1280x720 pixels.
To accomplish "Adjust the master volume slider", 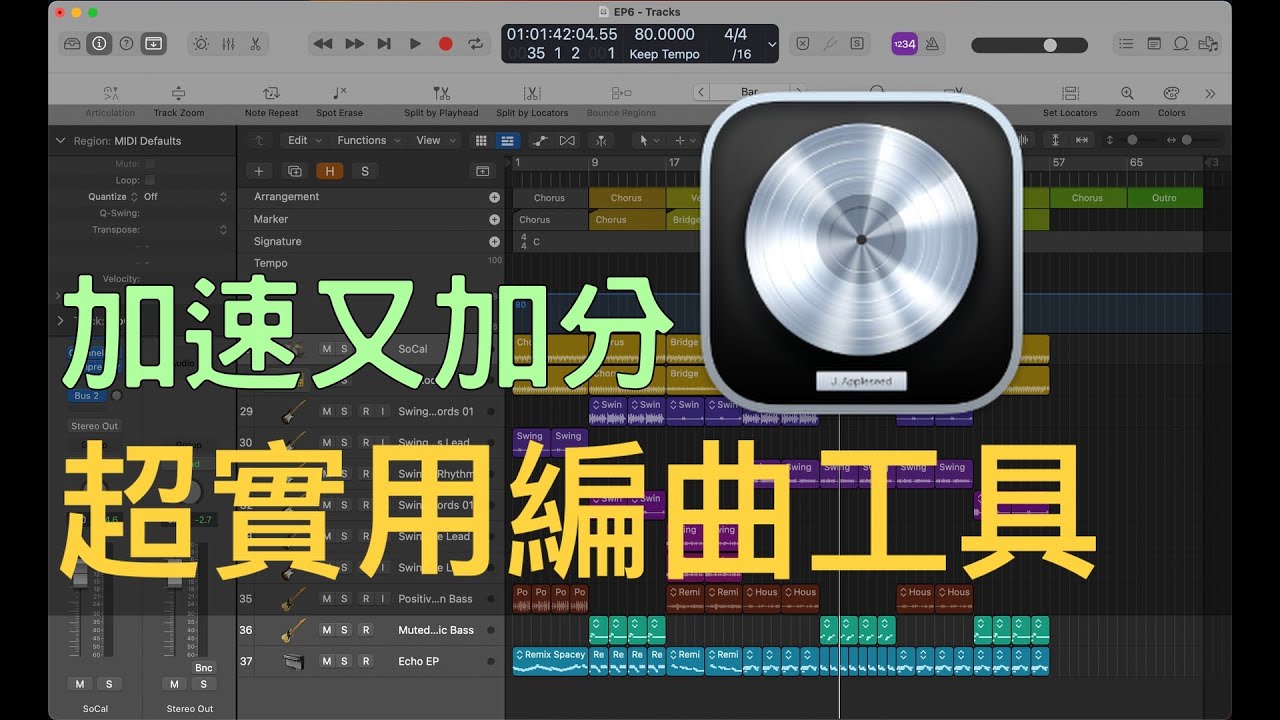I will [x=1029, y=45].
